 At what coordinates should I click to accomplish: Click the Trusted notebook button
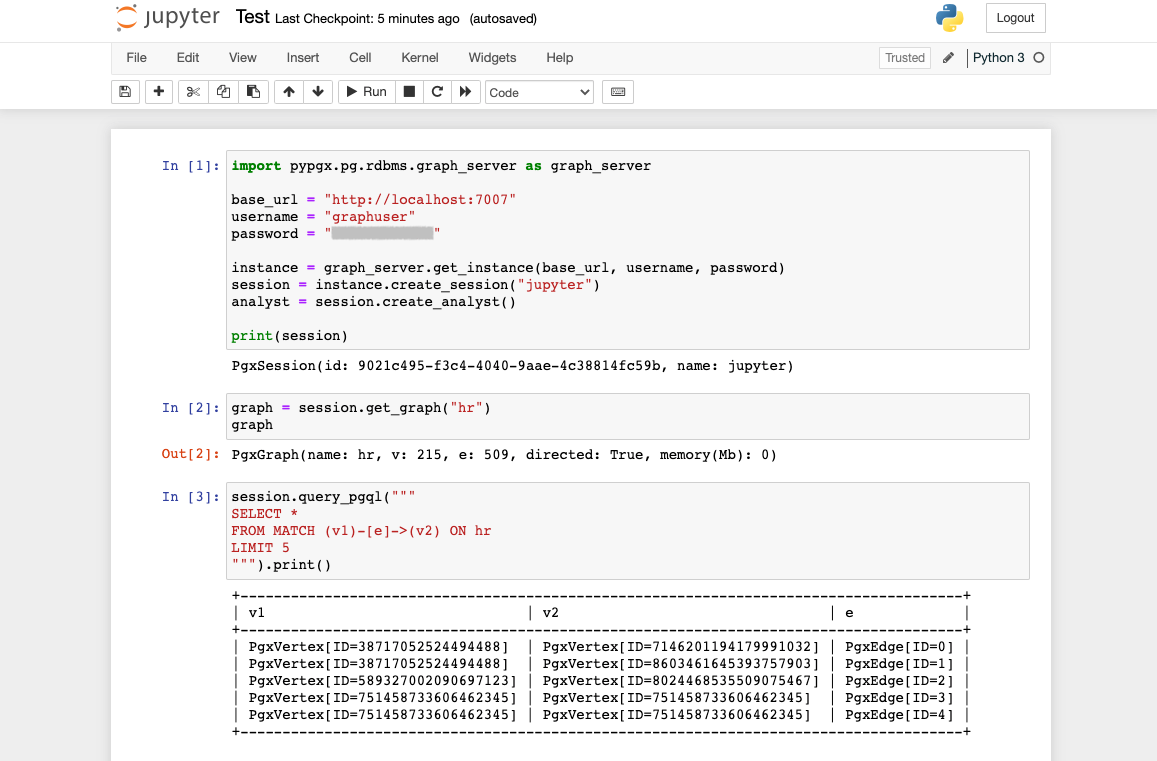coord(905,58)
